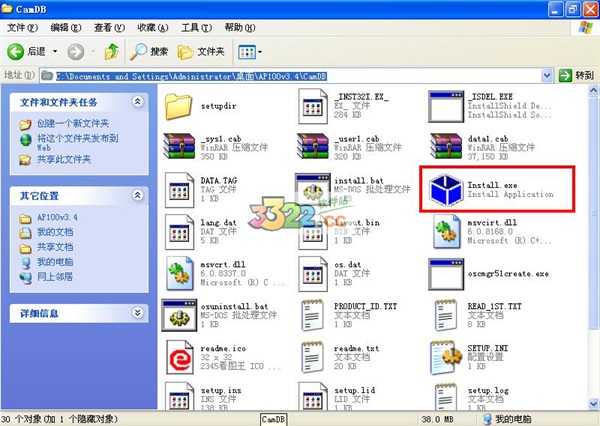The height and width of the screenshot is (426, 600).
Task: Select the os.dat file icon
Action: click(313, 274)
